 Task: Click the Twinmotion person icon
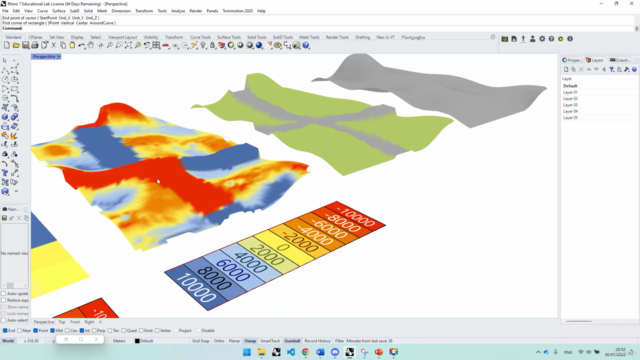(533, 39)
